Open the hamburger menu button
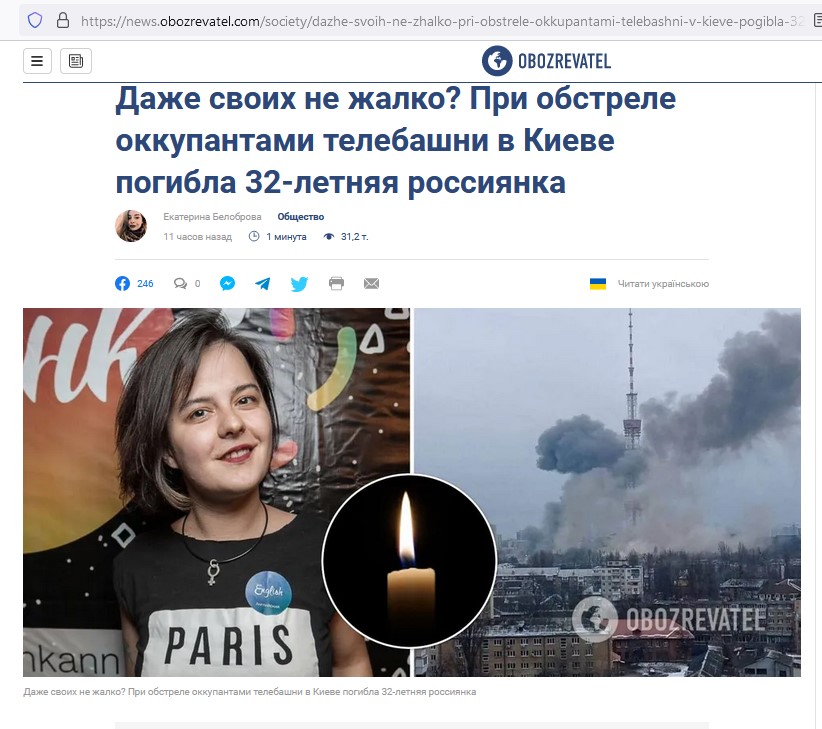The width and height of the screenshot is (822, 729). (37, 61)
